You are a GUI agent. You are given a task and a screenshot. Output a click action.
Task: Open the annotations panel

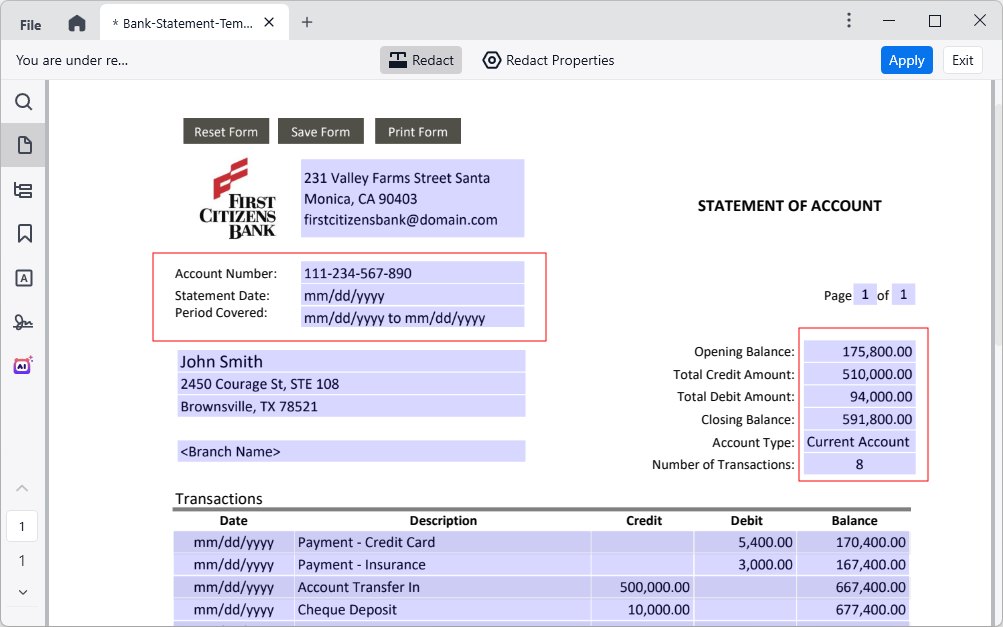tap(22, 277)
